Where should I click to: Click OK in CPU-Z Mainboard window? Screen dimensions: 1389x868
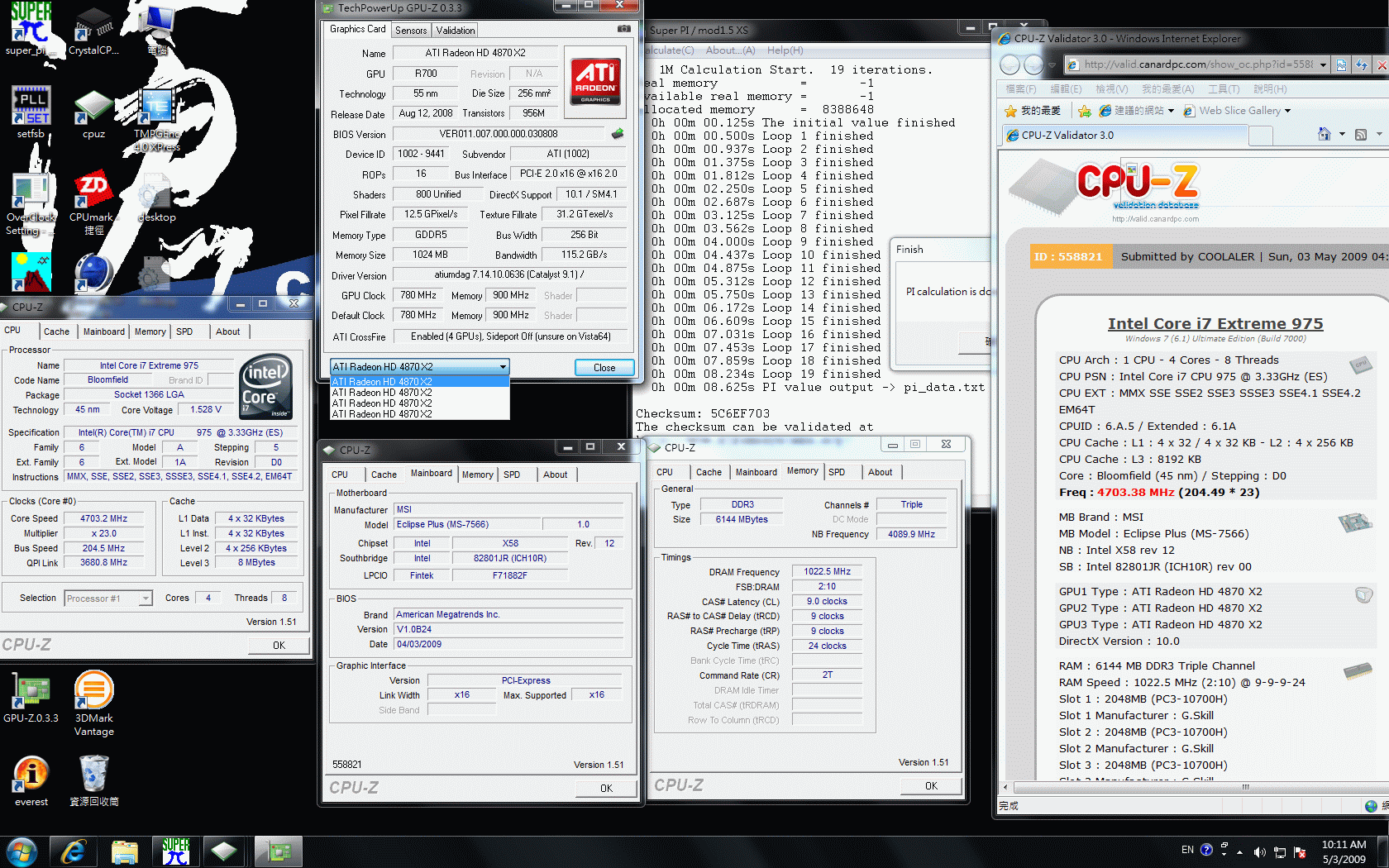(606, 788)
